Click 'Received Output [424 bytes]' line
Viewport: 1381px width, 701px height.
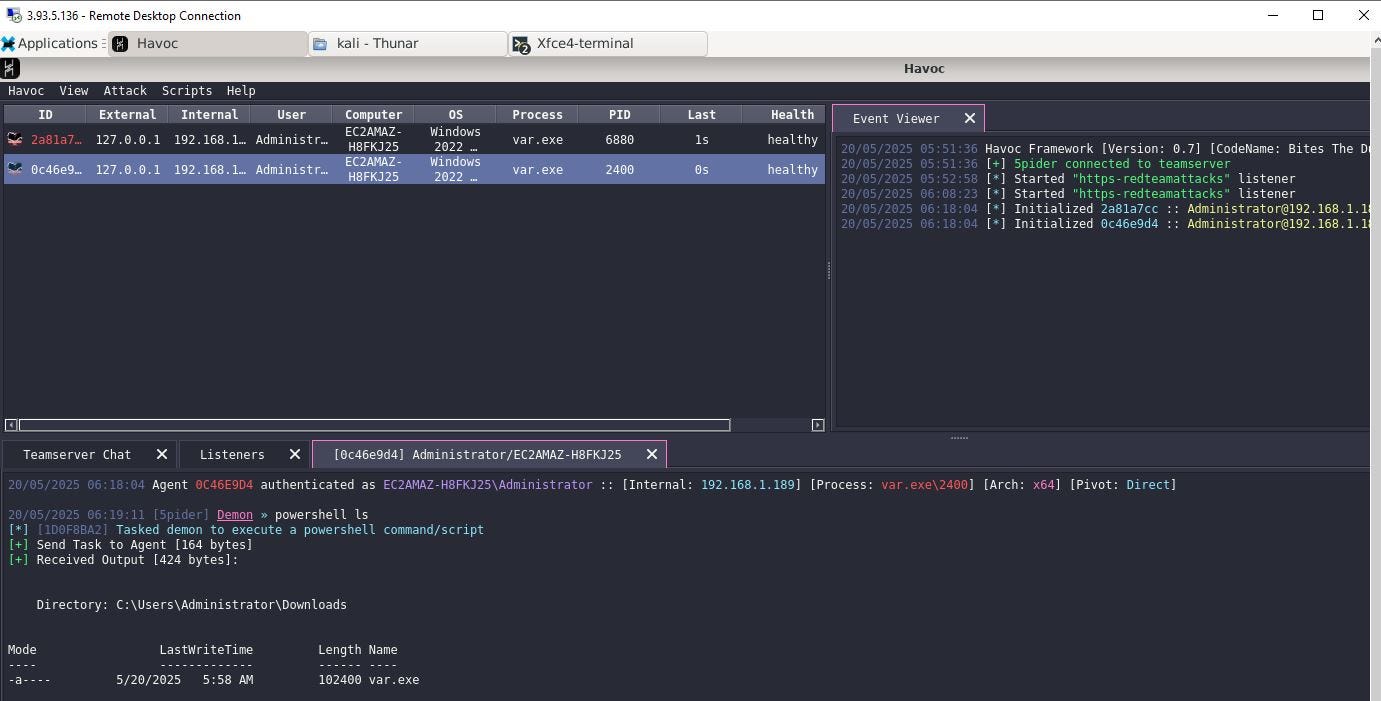[123, 560]
